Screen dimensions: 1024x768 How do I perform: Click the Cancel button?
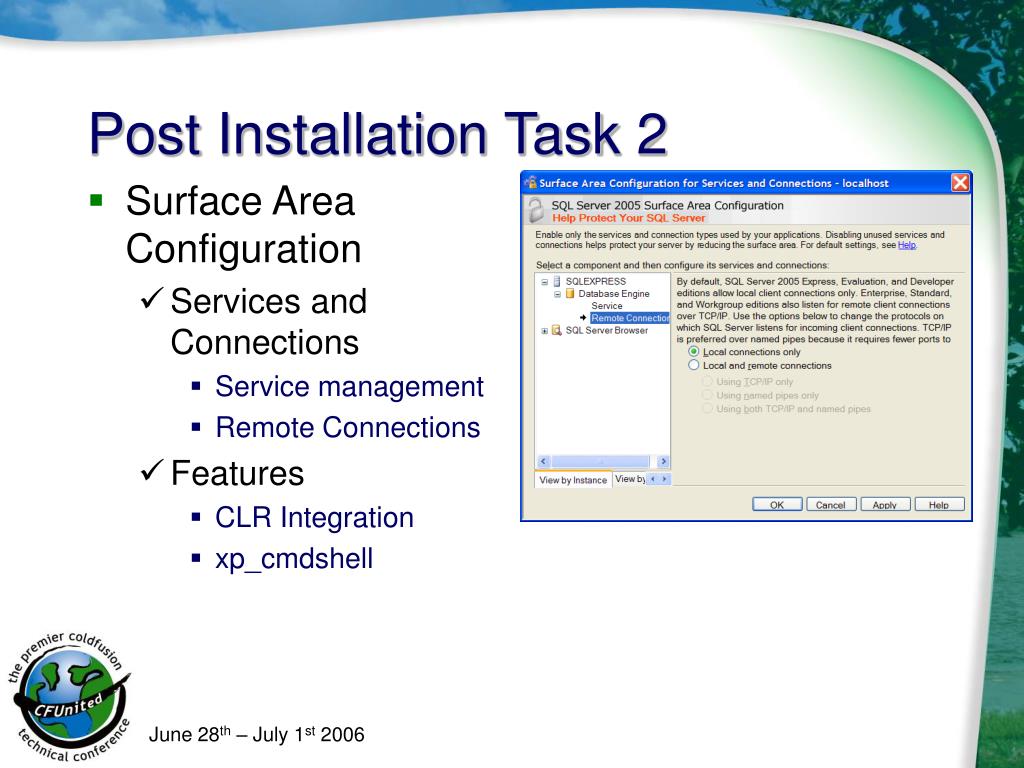(831, 504)
